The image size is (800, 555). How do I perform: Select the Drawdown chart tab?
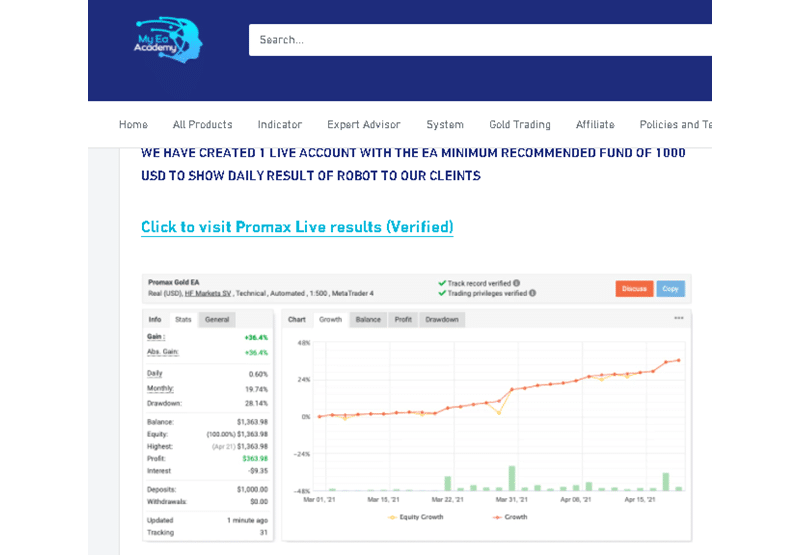pos(442,320)
